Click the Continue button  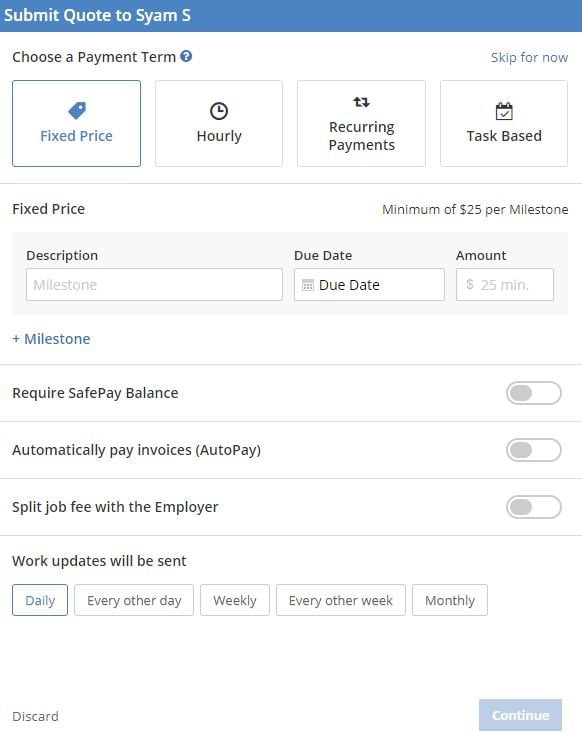(x=520, y=715)
